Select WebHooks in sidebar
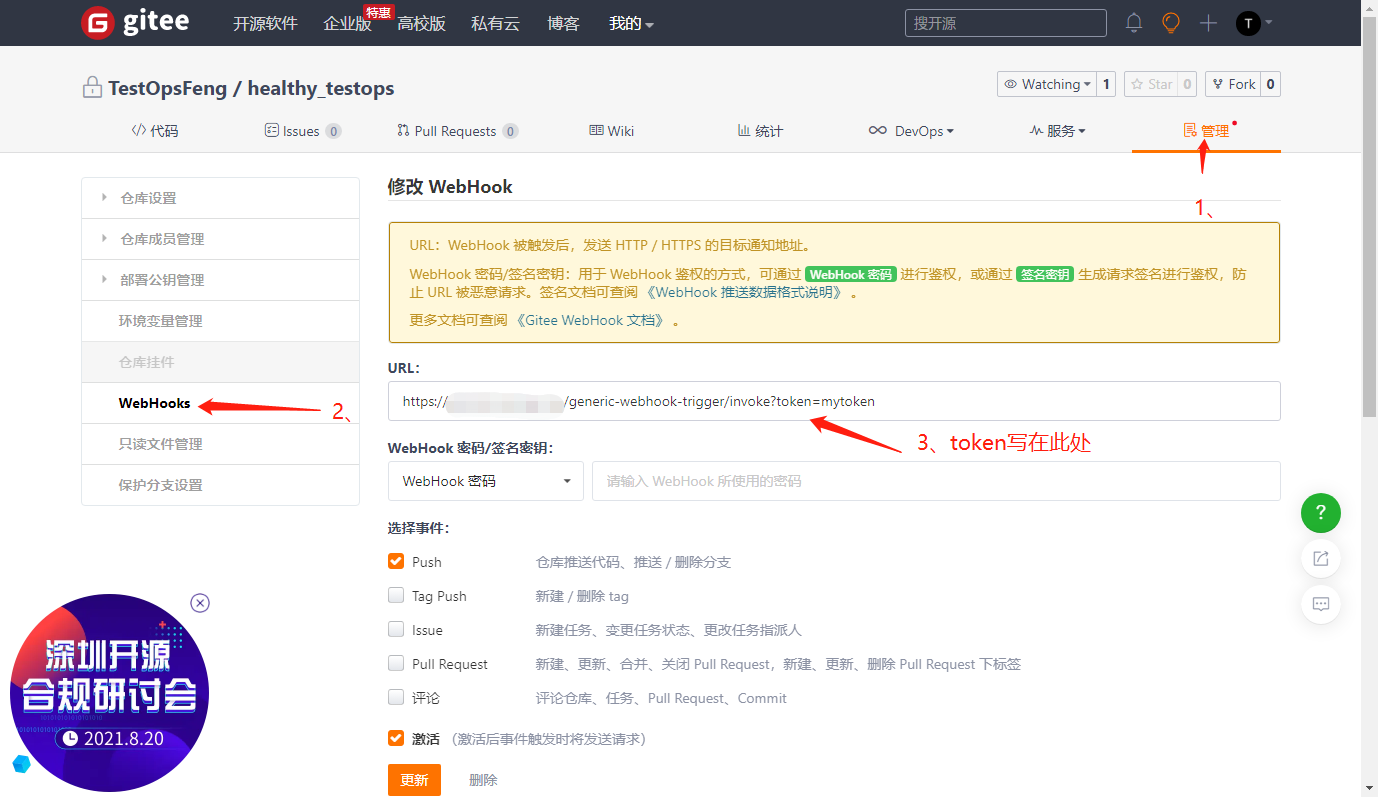Image resolution: width=1378 pixels, height=797 pixels. tap(220, 403)
